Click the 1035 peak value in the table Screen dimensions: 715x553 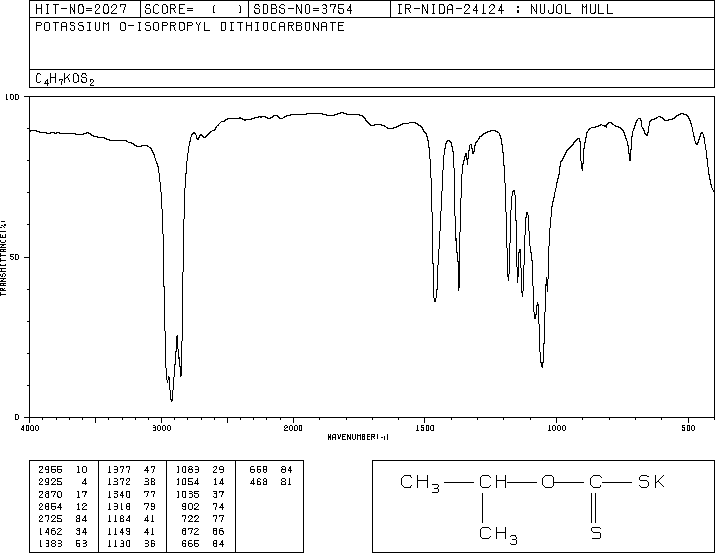click(x=187, y=494)
